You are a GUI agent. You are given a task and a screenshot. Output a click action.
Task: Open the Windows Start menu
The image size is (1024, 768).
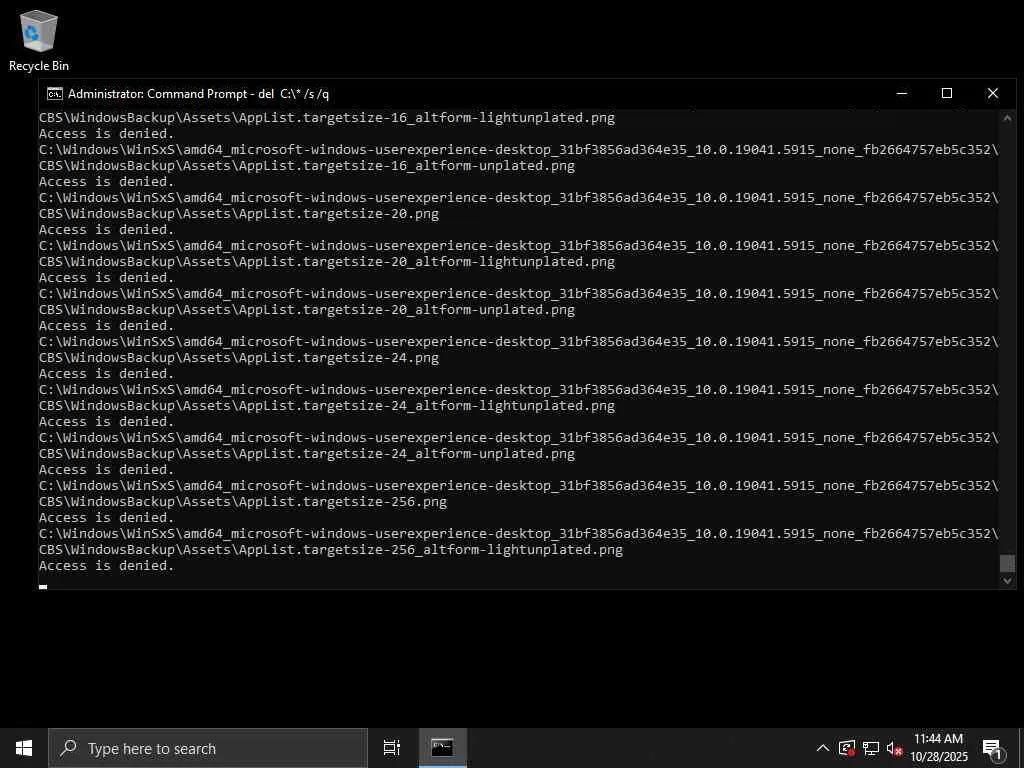click(24, 748)
